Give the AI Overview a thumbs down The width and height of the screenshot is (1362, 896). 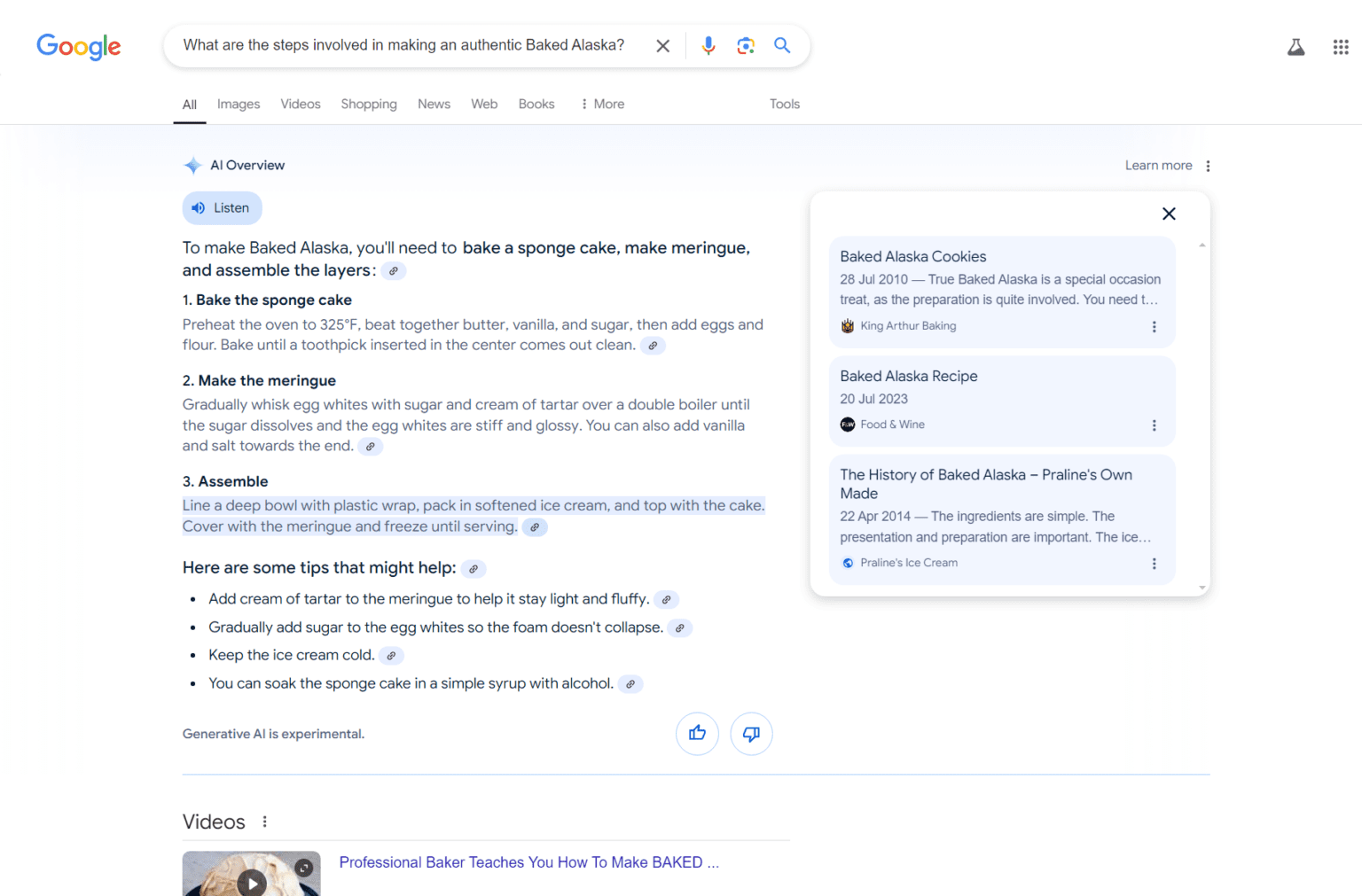coord(751,734)
